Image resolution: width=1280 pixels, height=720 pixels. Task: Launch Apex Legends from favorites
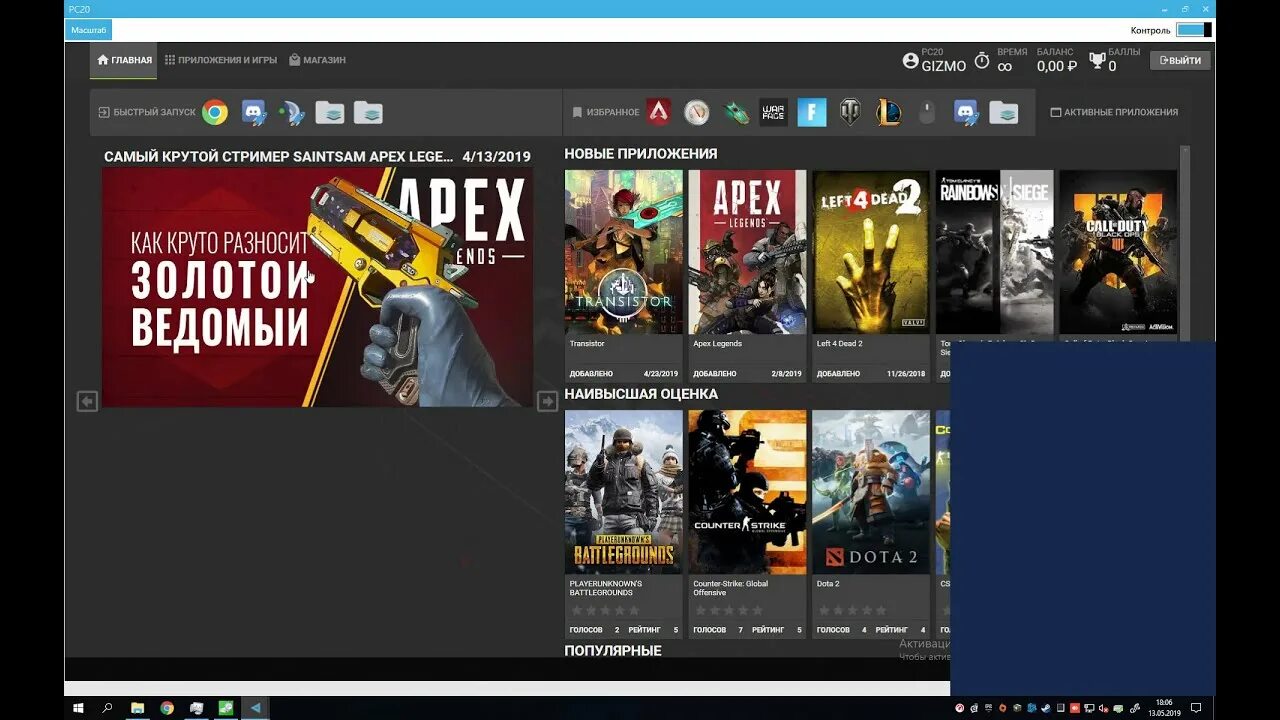[x=658, y=112]
